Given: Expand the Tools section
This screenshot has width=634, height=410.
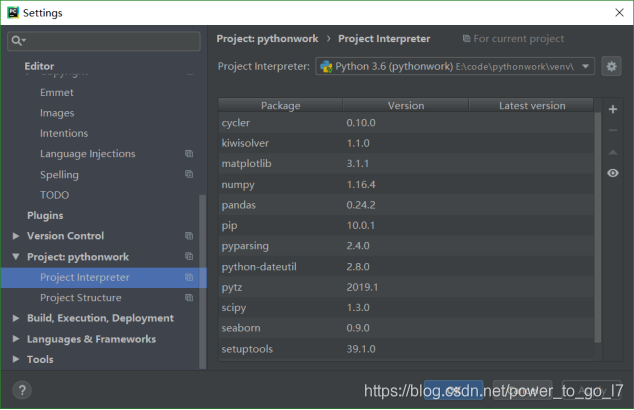Looking at the screenshot, I should click(x=16, y=359).
